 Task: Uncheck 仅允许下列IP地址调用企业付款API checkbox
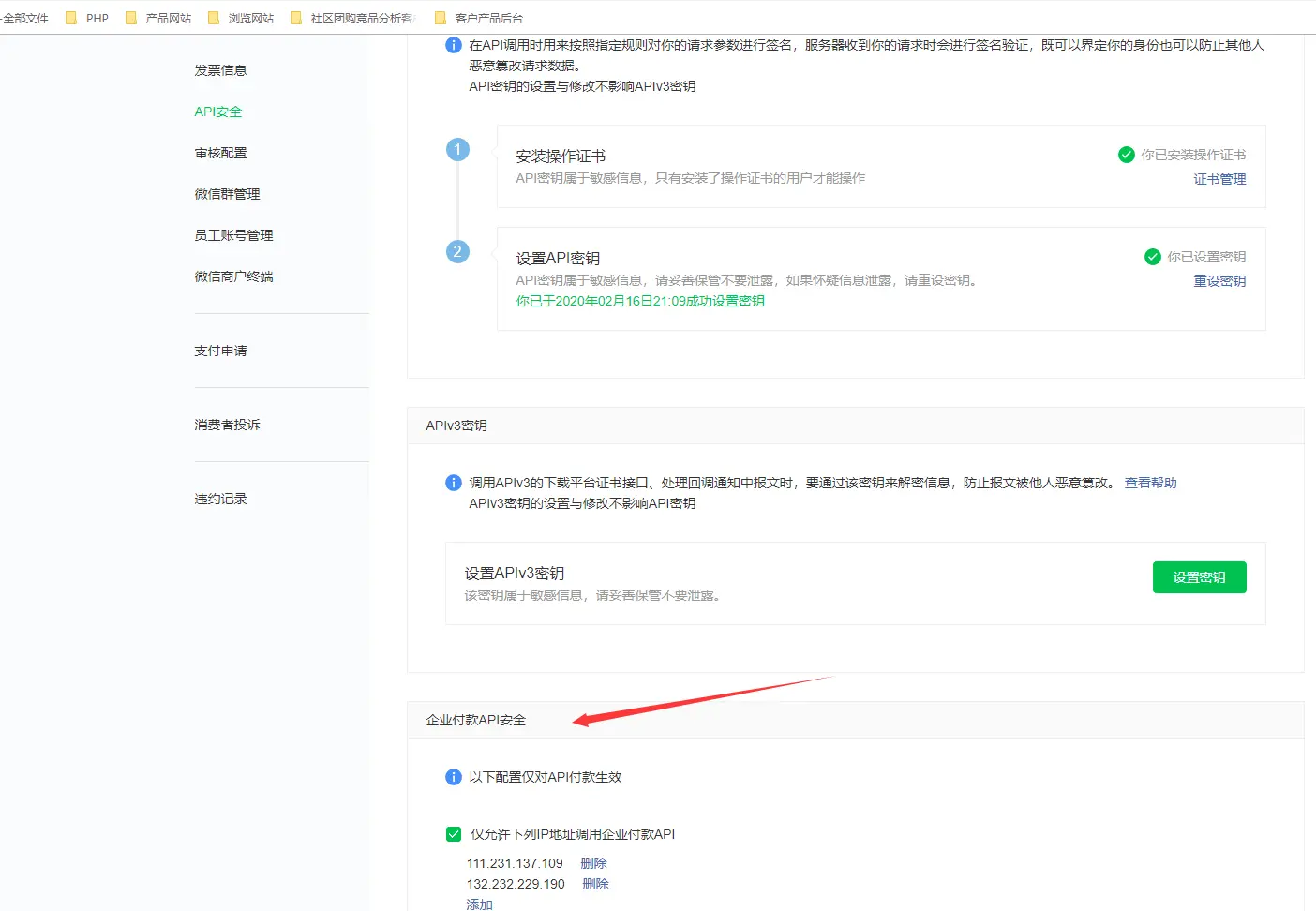[454, 834]
